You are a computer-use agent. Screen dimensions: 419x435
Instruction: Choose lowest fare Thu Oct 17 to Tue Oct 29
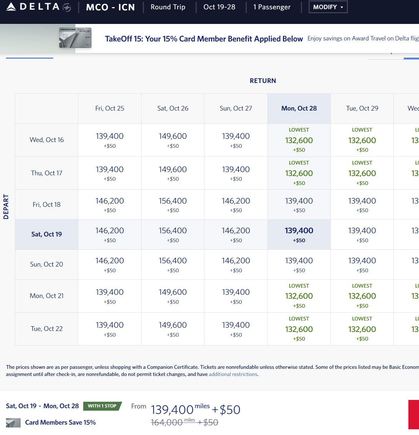click(x=362, y=173)
